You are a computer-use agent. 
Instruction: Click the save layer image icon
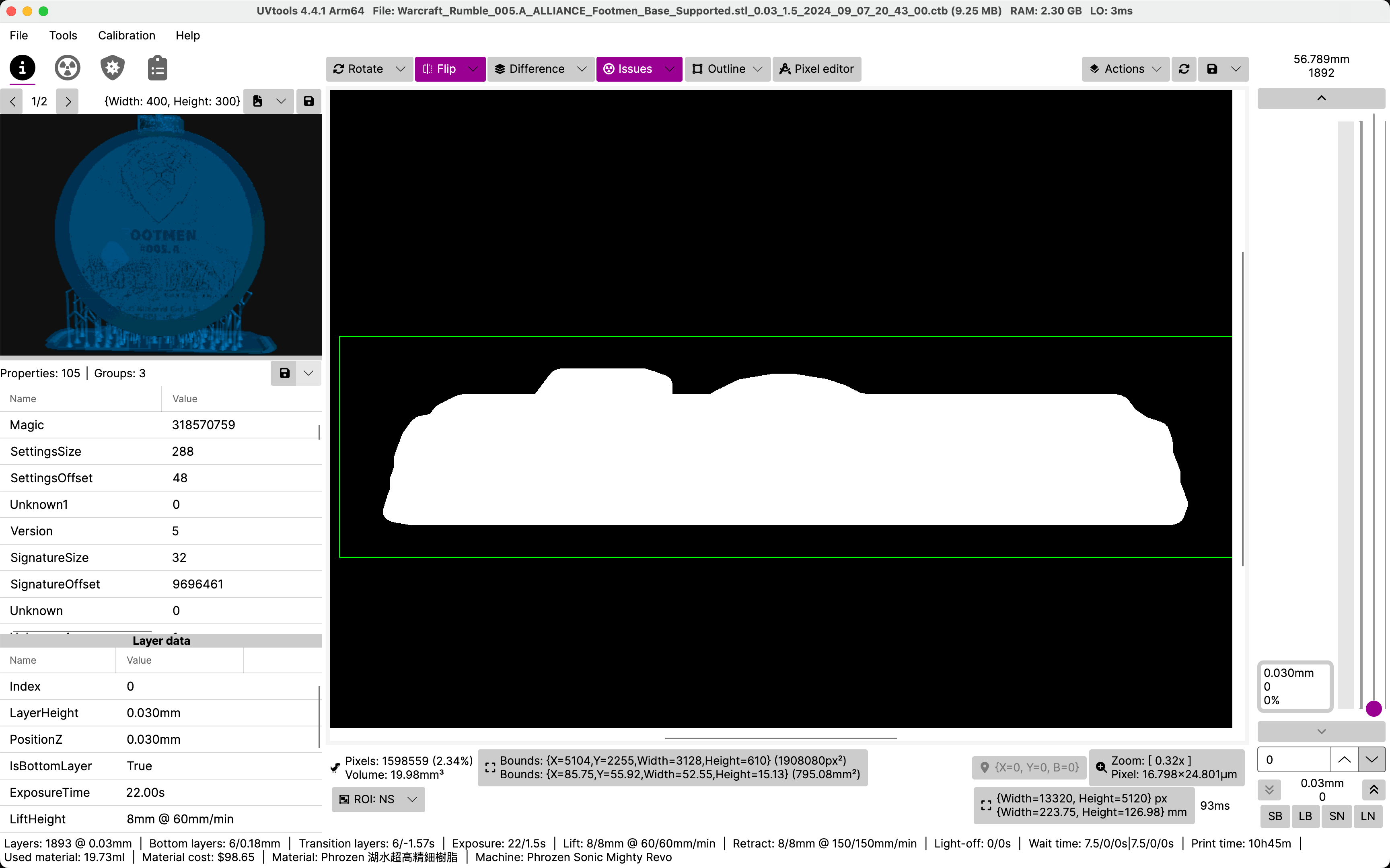click(x=1212, y=69)
